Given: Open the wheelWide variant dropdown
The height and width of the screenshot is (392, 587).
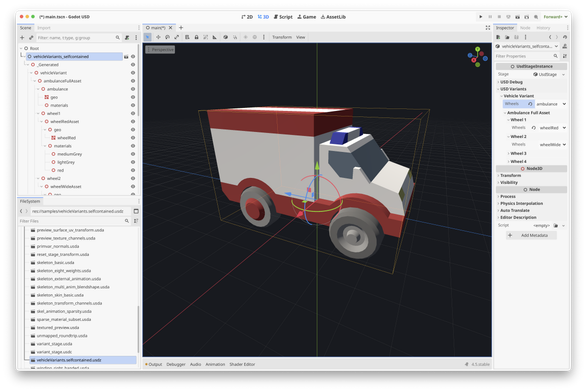Looking at the screenshot, I should [x=553, y=145].
